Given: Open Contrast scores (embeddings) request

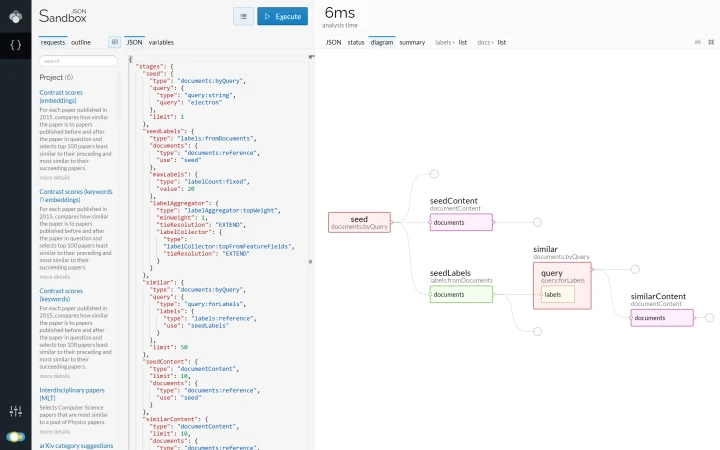Looking at the screenshot, I should [61, 96].
